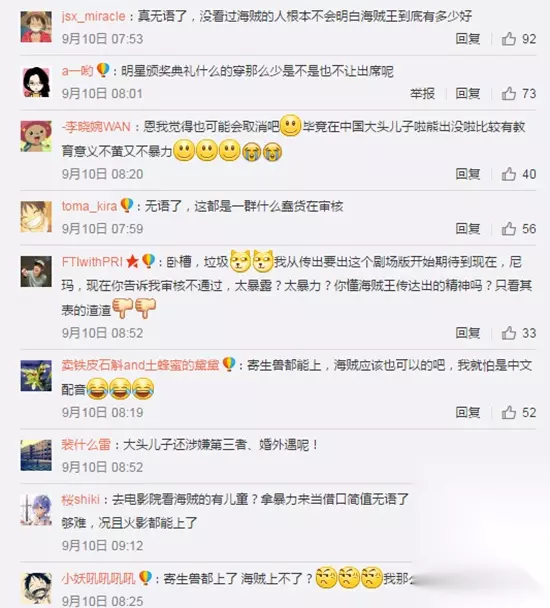Open 装什么雷 user profile link
The image size is (550, 608).
[x=86, y=444]
